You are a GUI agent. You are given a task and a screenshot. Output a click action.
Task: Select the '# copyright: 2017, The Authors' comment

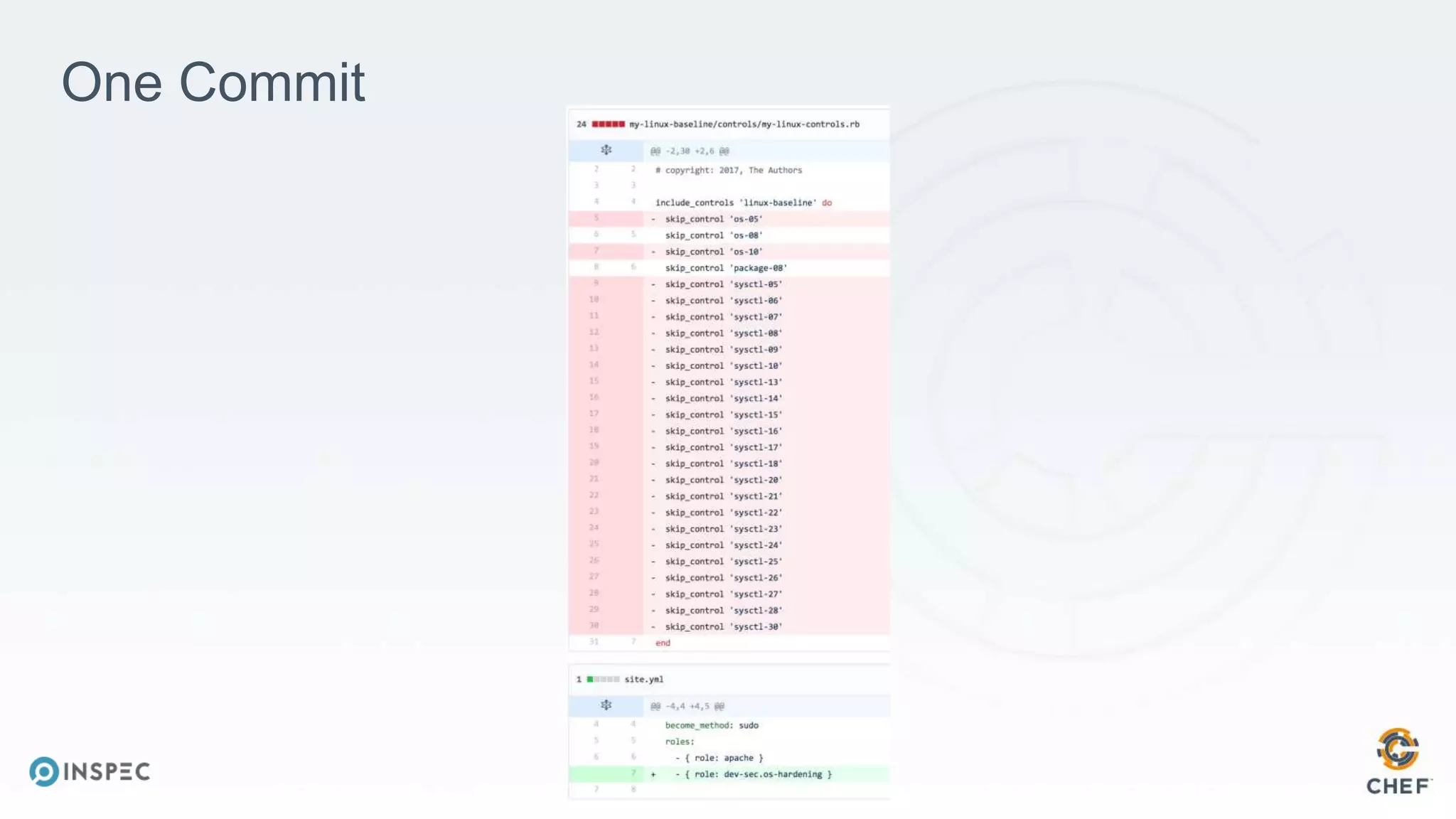click(x=729, y=171)
